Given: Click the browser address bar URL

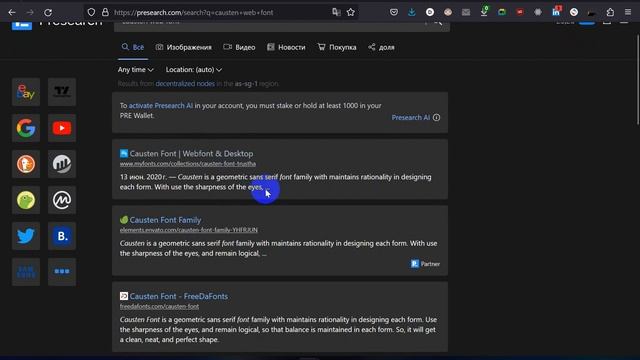Looking at the screenshot, I should [193, 13].
